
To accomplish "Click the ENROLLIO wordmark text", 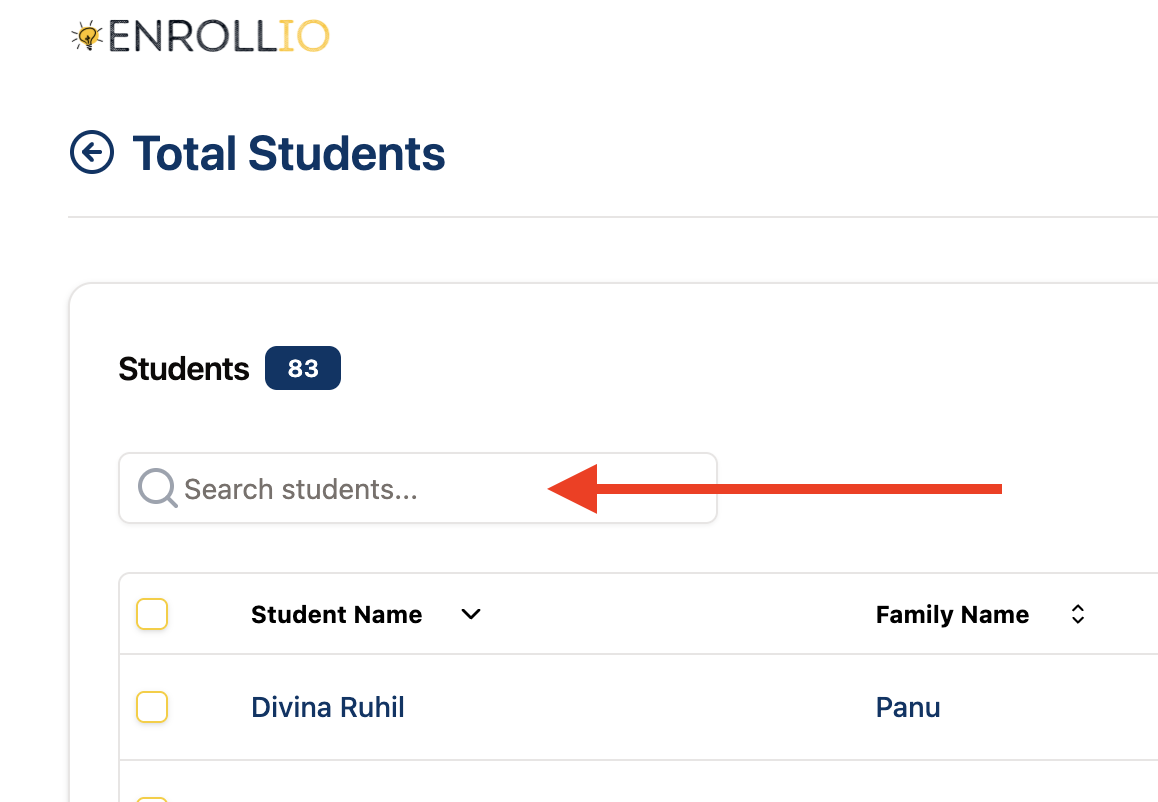I will pos(219,36).
